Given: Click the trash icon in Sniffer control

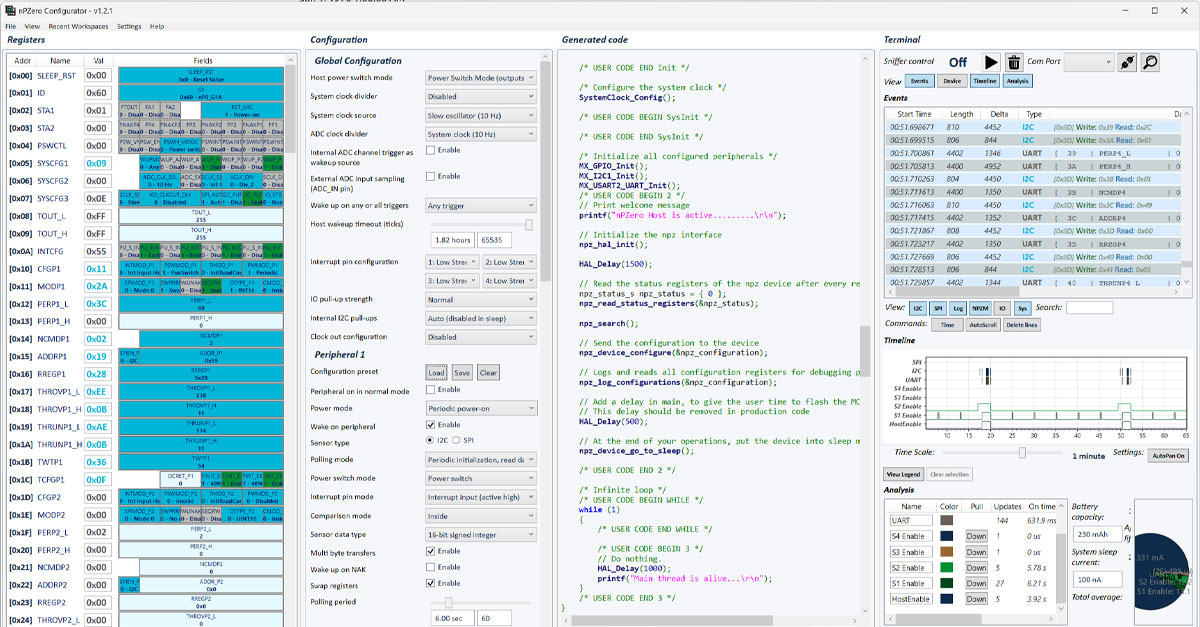Looking at the screenshot, I should (1014, 62).
